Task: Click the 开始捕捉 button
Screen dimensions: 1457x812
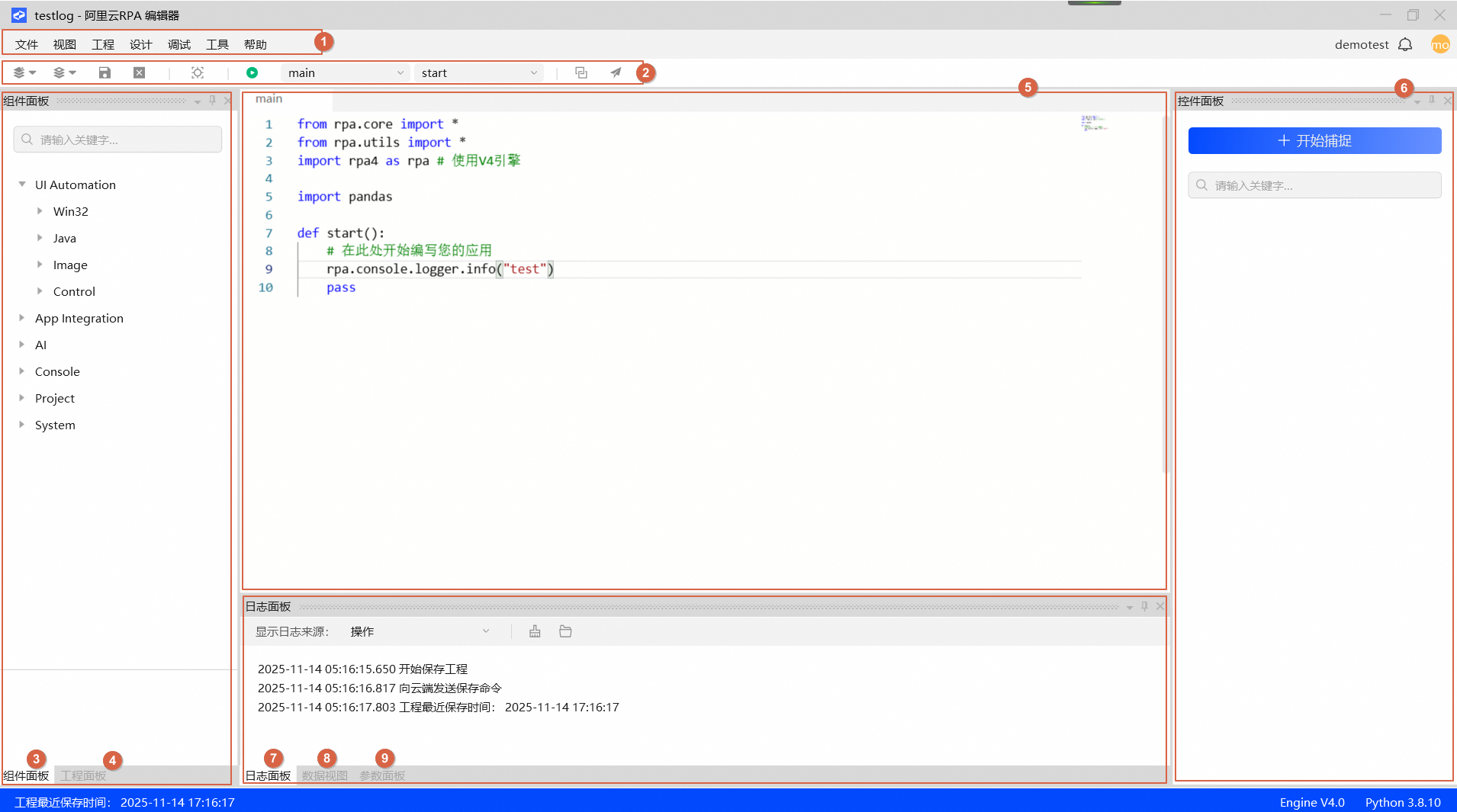Action: (x=1314, y=141)
